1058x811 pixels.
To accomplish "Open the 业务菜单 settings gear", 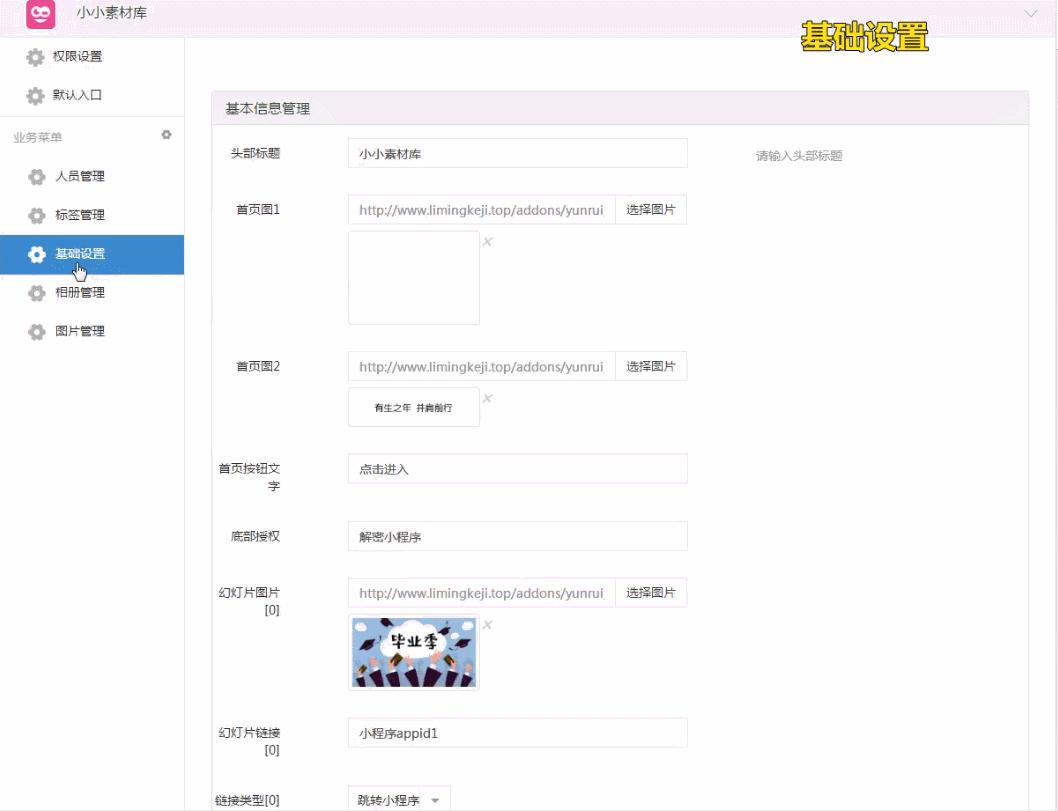I will pyautogui.click(x=167, y=134).
